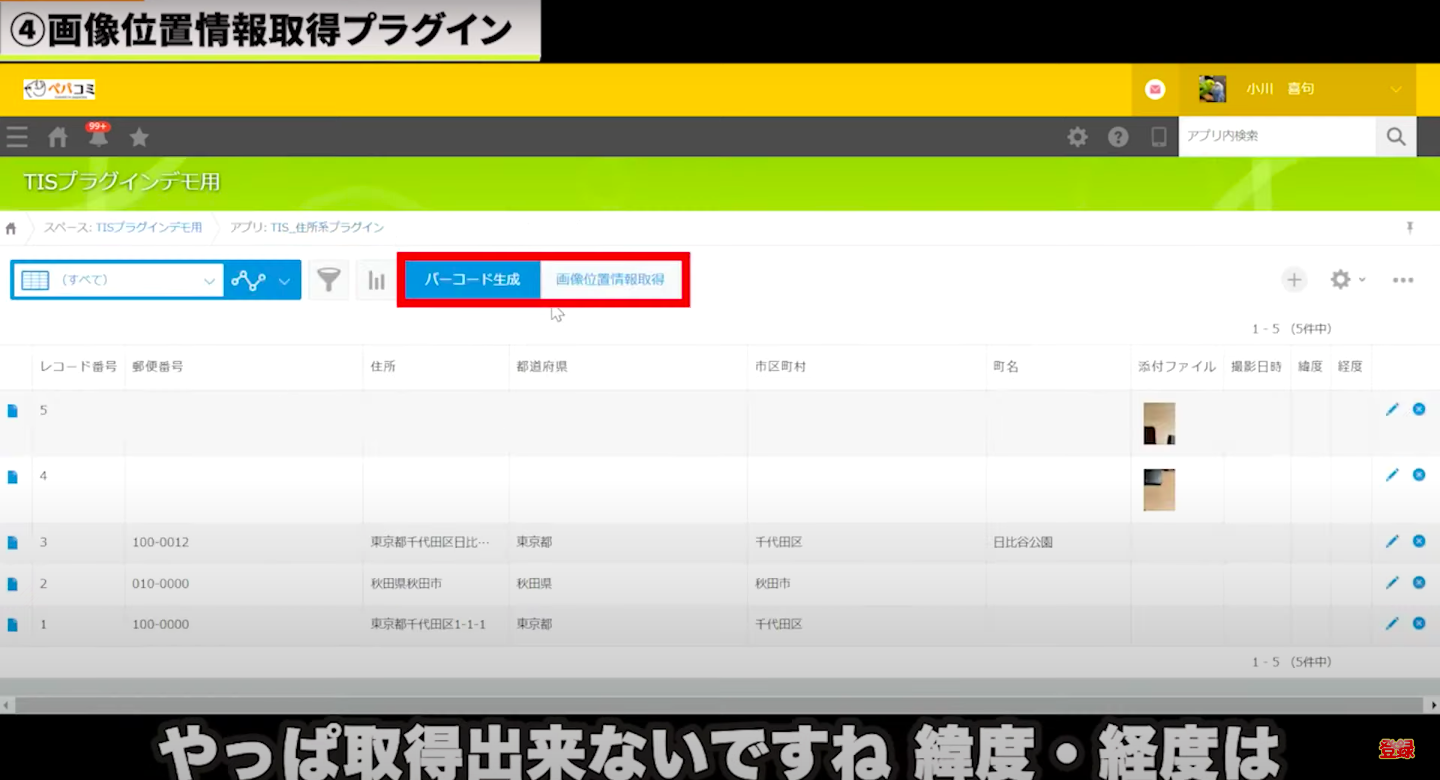Expand app settings gear chevron
The image size is (1440, 780).
tap(1362, 280)
